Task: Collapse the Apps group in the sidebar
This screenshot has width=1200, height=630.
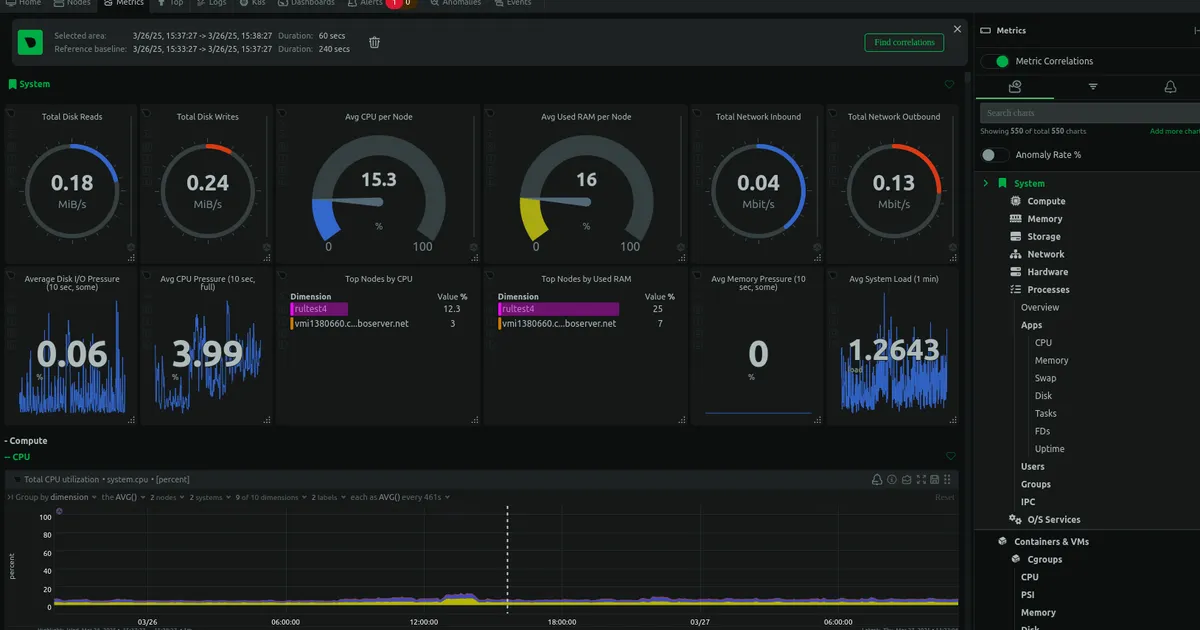Action: (x=1031, y=325)
